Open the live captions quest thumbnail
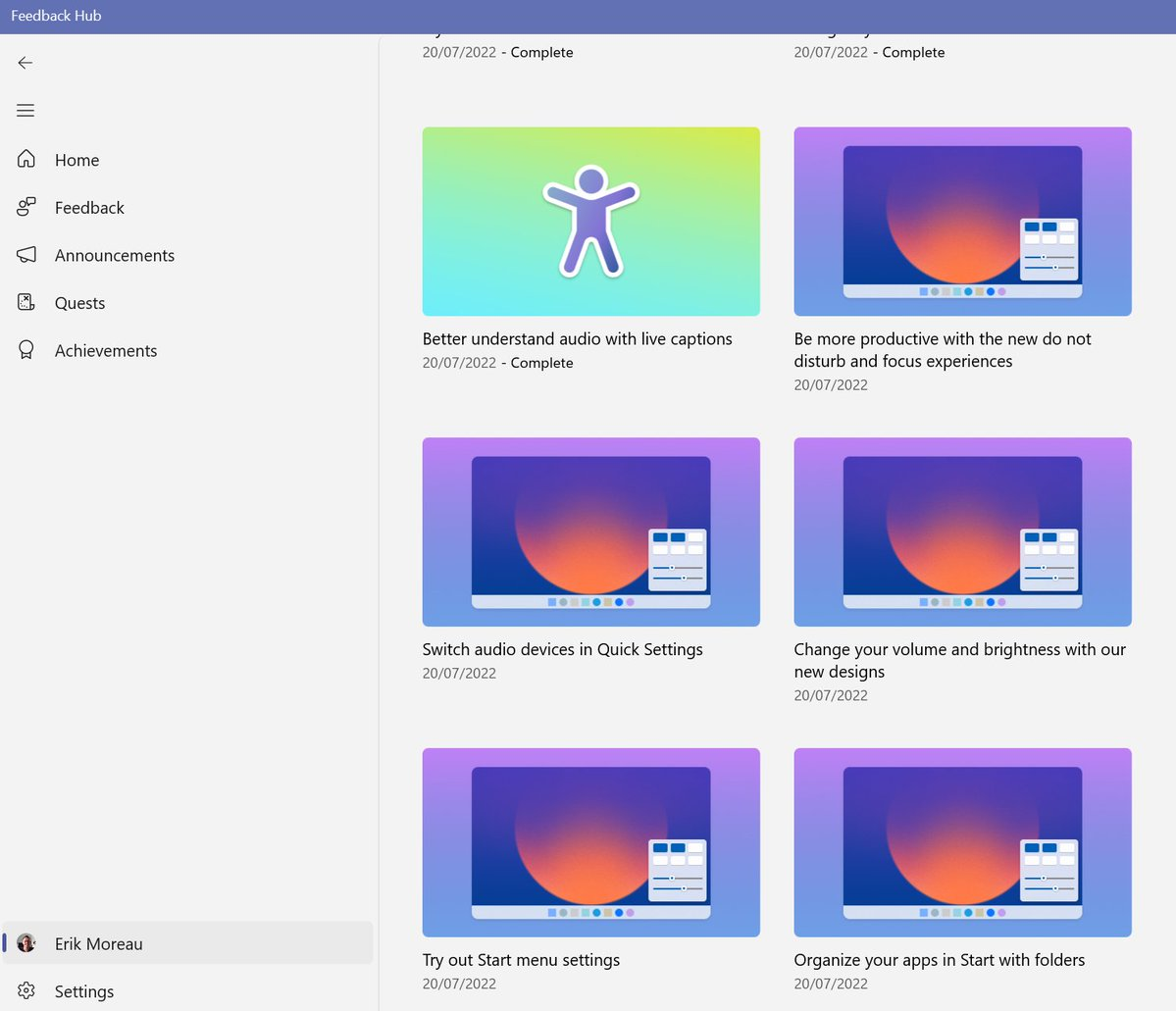This screenshot has height=1011, width=1176. point(590,222)
